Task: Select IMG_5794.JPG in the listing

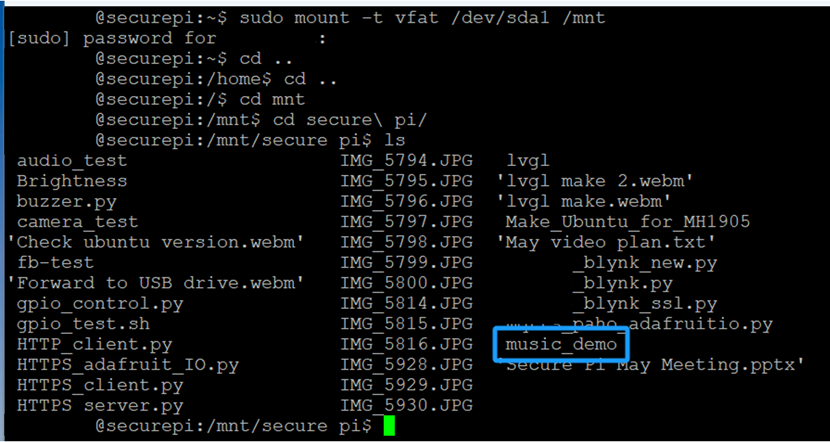Action: [x=406, y=160]
